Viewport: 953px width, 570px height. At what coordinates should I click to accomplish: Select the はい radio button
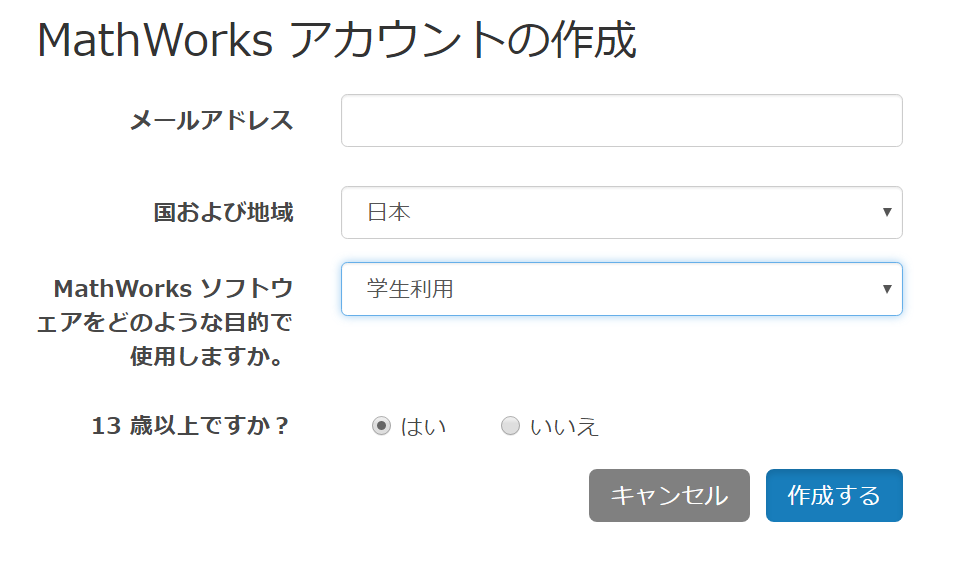[381, 426]
